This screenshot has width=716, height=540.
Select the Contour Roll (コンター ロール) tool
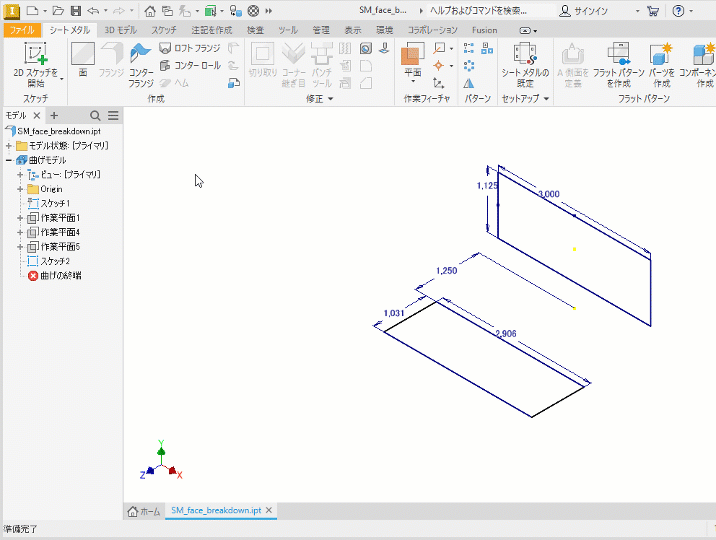[x=190, y=65]
